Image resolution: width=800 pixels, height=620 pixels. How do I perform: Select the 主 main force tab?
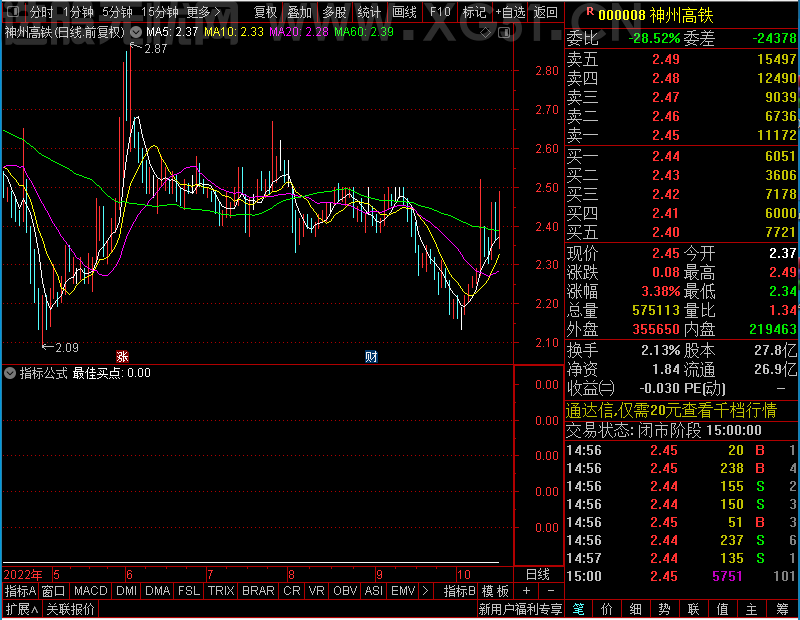coord(752,609)
